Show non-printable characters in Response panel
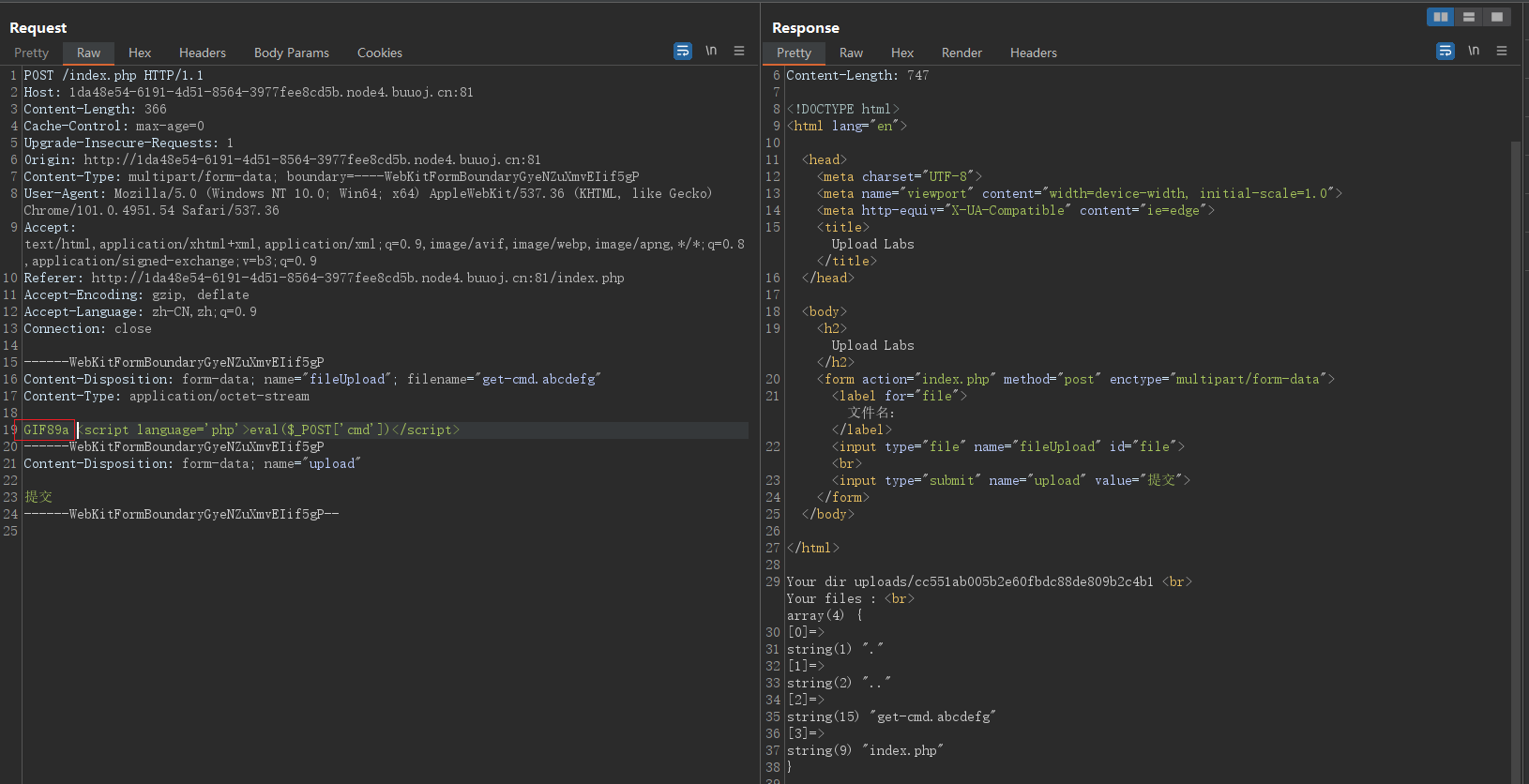The image size is (1529, 784). coord(1474,51)
